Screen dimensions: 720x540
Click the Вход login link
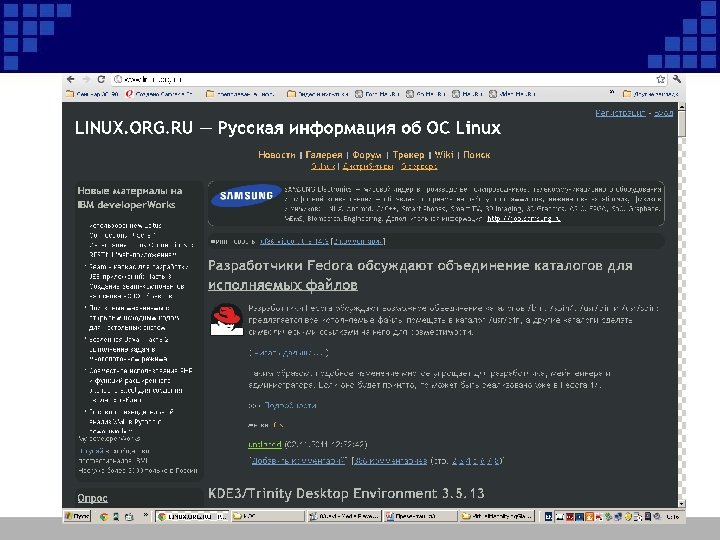click(664, 113)
